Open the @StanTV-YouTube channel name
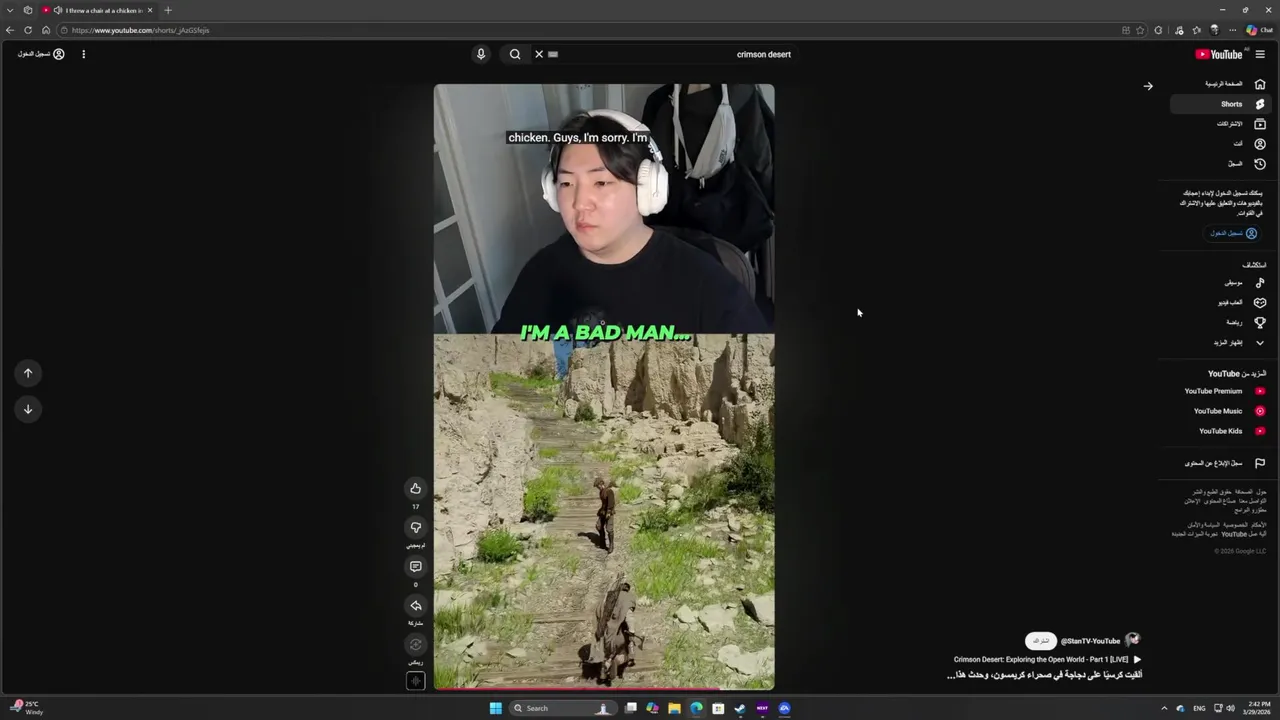1280x720 pixels. point(1090,641)
